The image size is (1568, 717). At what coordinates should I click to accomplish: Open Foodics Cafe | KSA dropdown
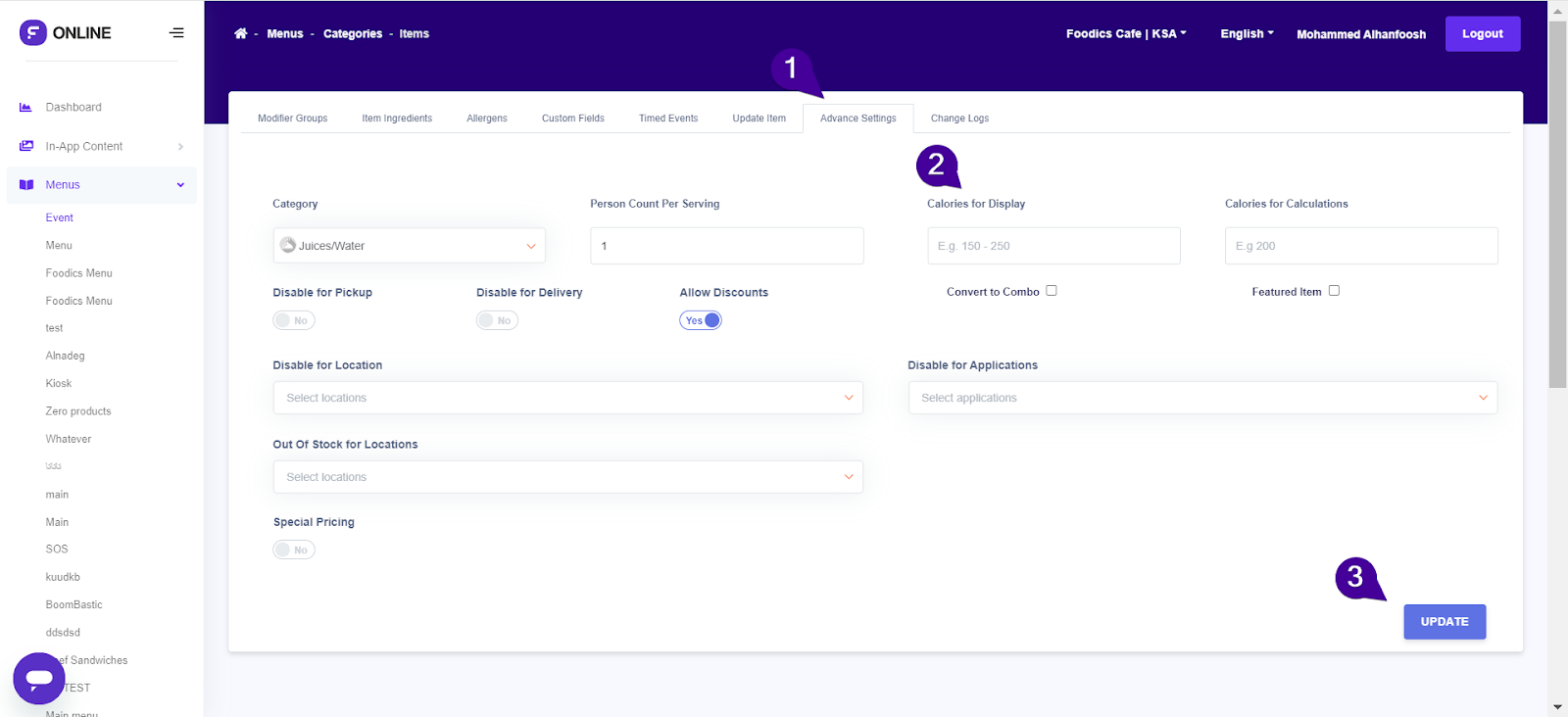click(x=1126, y=33)
